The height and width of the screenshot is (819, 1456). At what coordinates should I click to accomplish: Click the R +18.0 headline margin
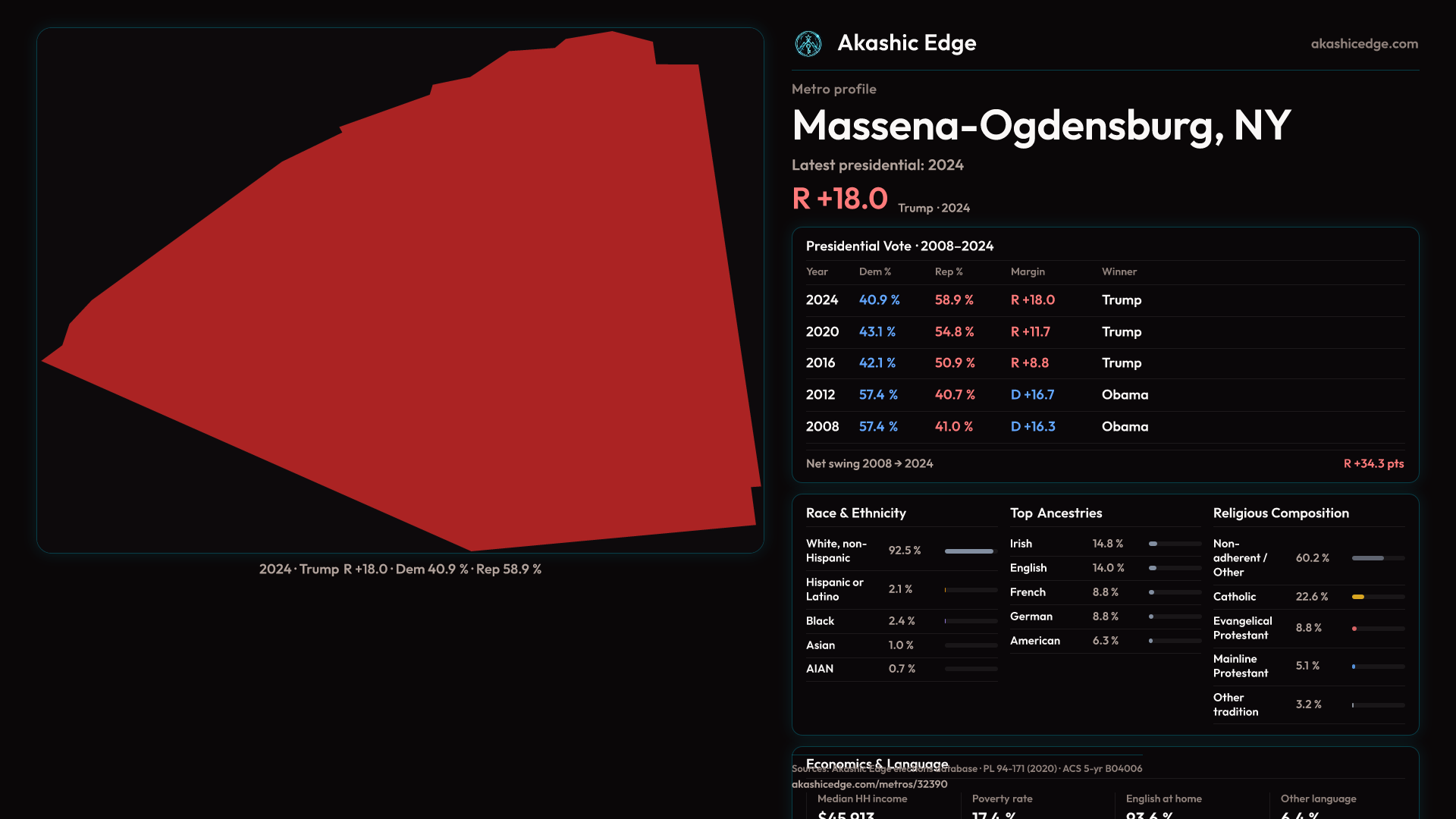[x=839, y=199]
